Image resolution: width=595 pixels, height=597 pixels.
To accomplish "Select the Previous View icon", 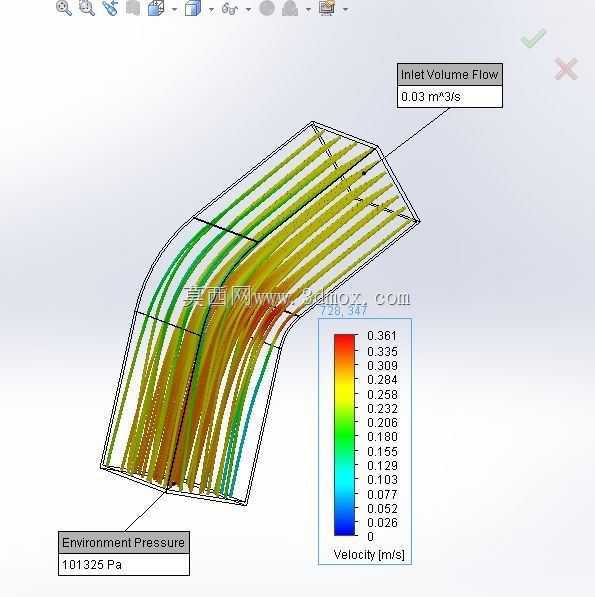I will coord(110,8).
